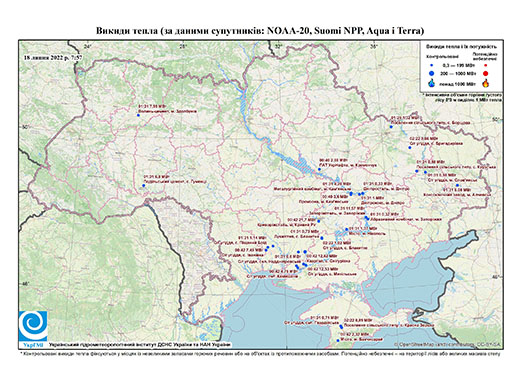Click the Podilskyi cement marker near Humentsi
Image resolution: width=520 pixels, height=368 pixels.
click(144, 185)
